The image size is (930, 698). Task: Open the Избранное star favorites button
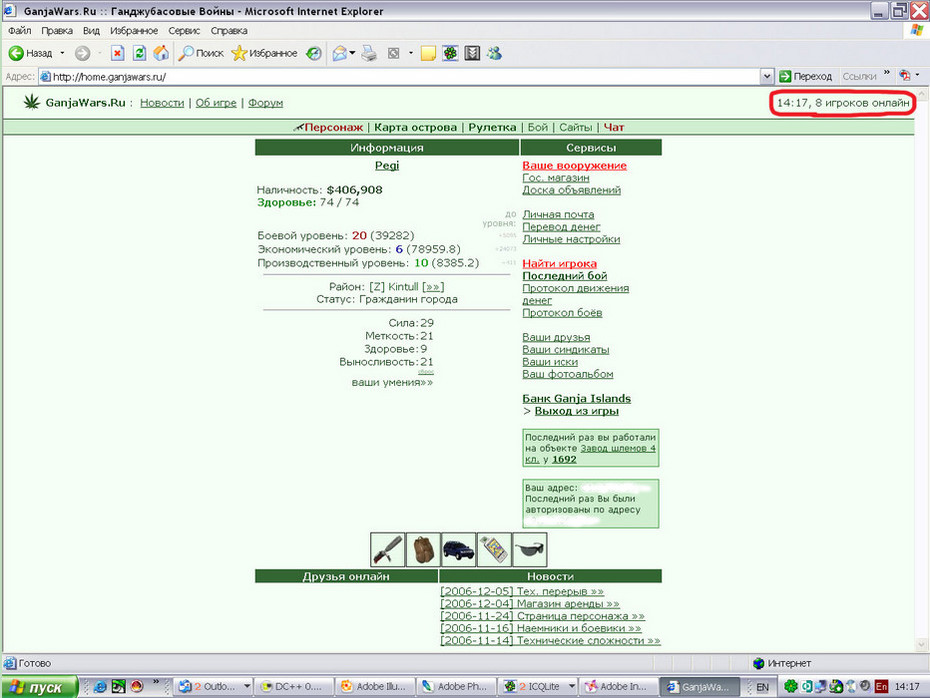point(265,53)
